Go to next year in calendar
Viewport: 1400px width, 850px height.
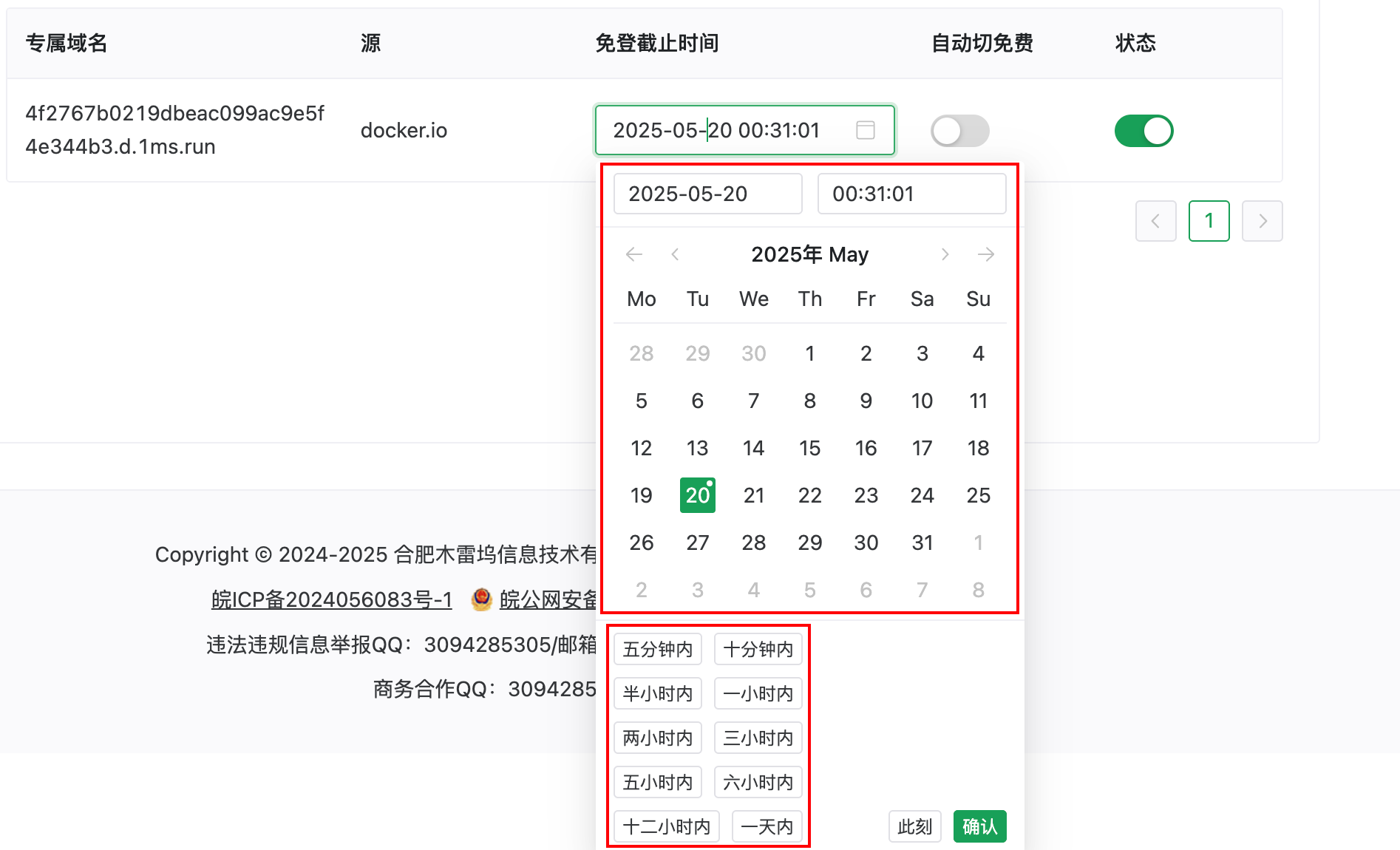(985, 254)
